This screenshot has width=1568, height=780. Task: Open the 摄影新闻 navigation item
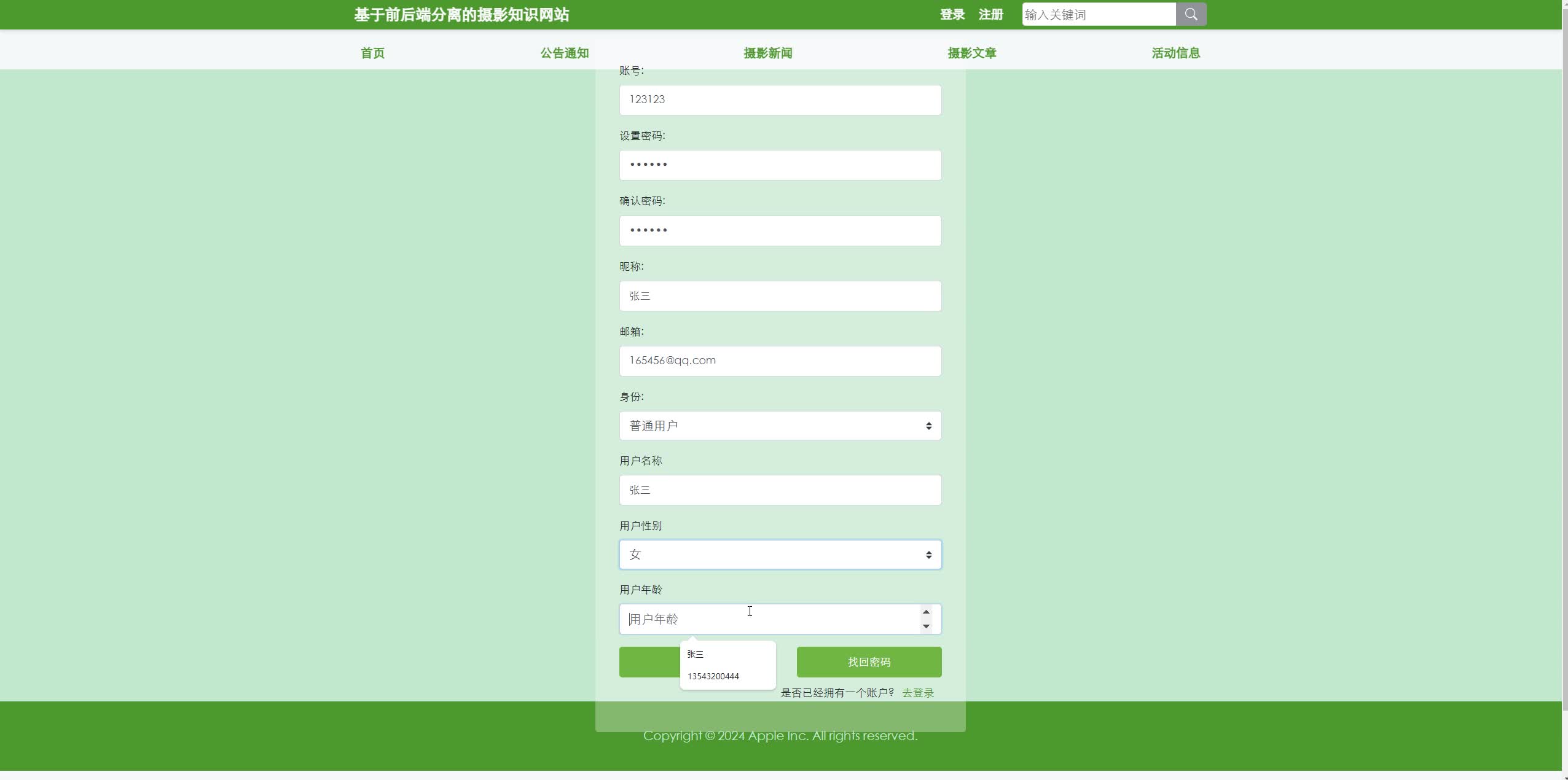click(767, 53)
